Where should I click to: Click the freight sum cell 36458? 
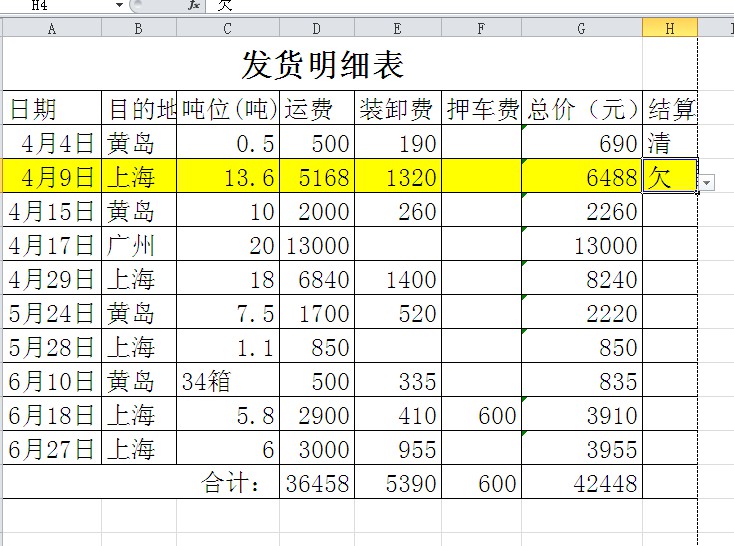317,482
